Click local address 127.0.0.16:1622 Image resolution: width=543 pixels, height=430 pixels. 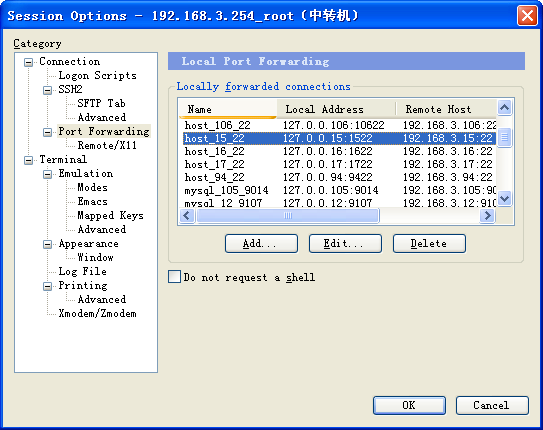(328, 151)
